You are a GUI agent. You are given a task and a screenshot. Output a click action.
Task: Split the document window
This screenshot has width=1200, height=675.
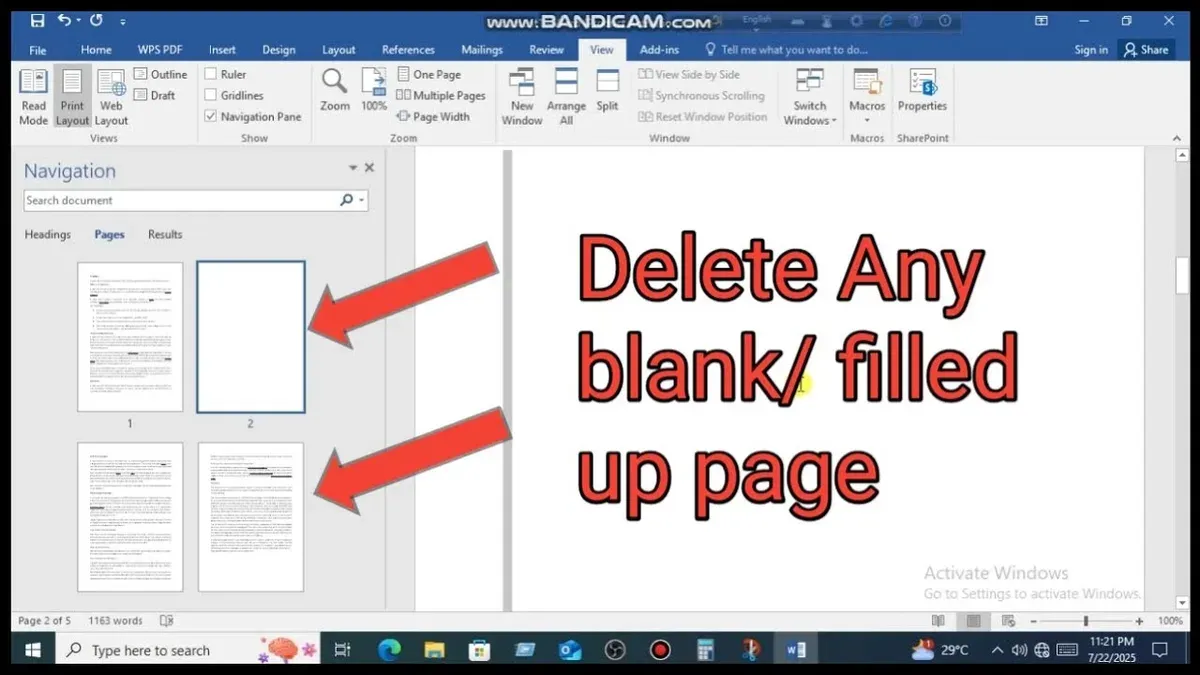607,90
